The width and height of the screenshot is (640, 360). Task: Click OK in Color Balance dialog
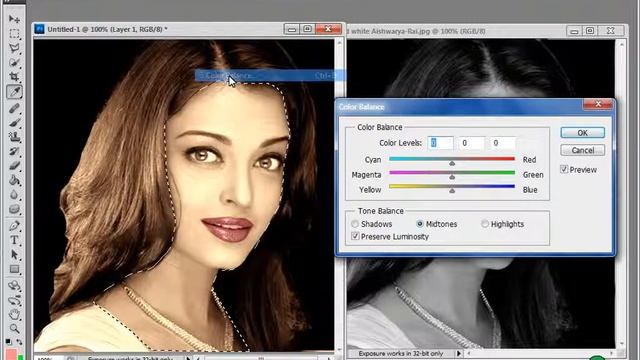582,133
